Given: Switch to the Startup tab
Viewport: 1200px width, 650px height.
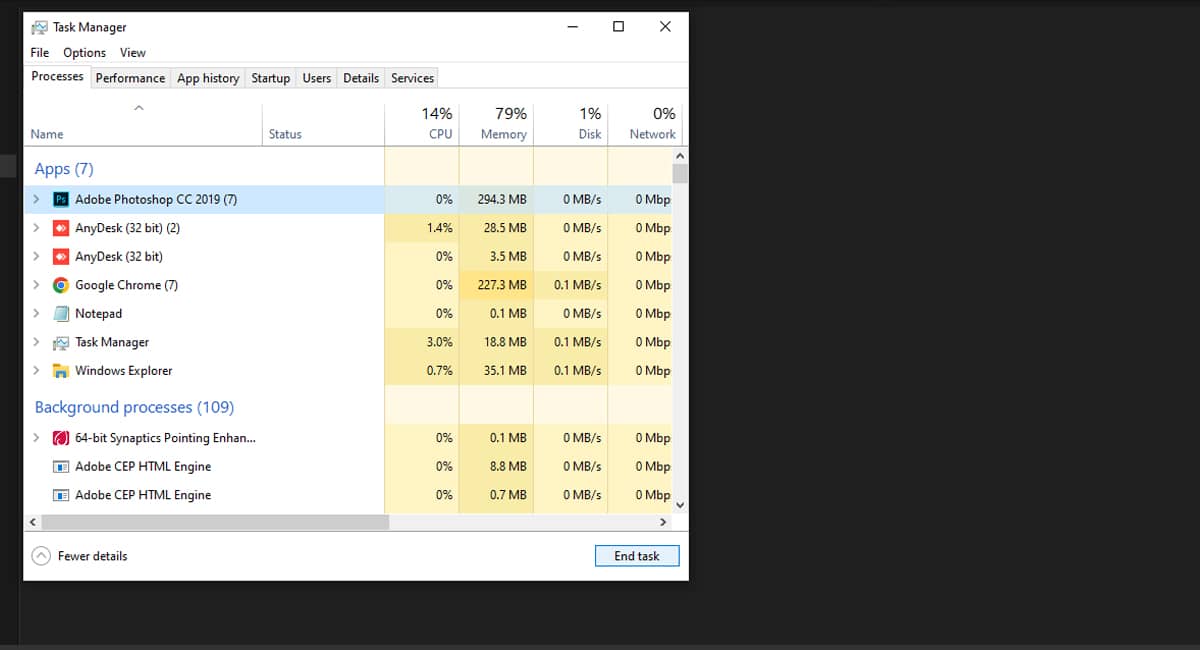Looking at the screenshot, I should (x=270, y=77).
